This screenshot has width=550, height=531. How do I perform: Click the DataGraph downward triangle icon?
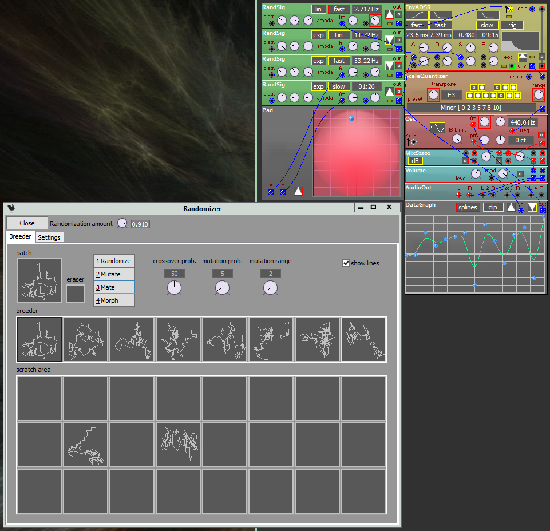(532, 207)
